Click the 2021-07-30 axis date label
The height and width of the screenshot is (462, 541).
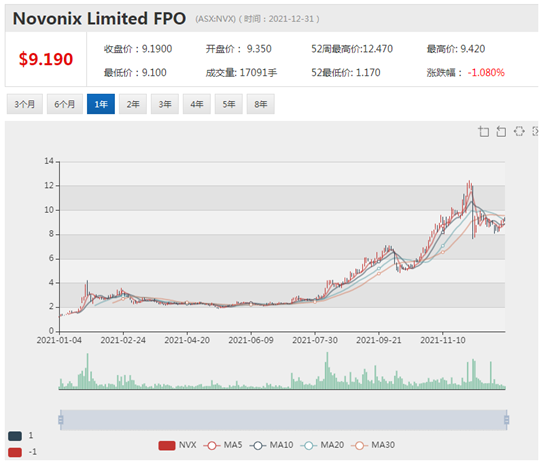point(315,340)
